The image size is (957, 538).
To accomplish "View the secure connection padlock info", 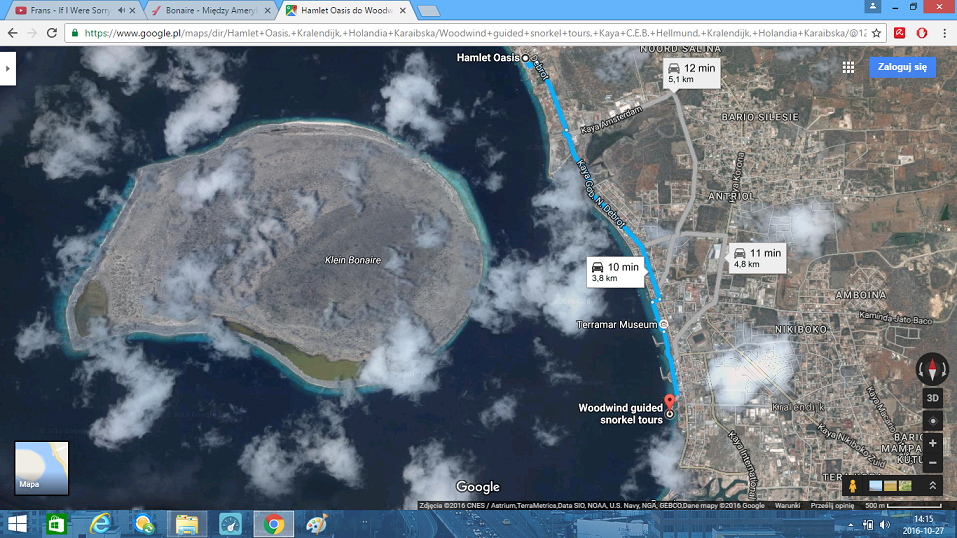I will [74, 33].
